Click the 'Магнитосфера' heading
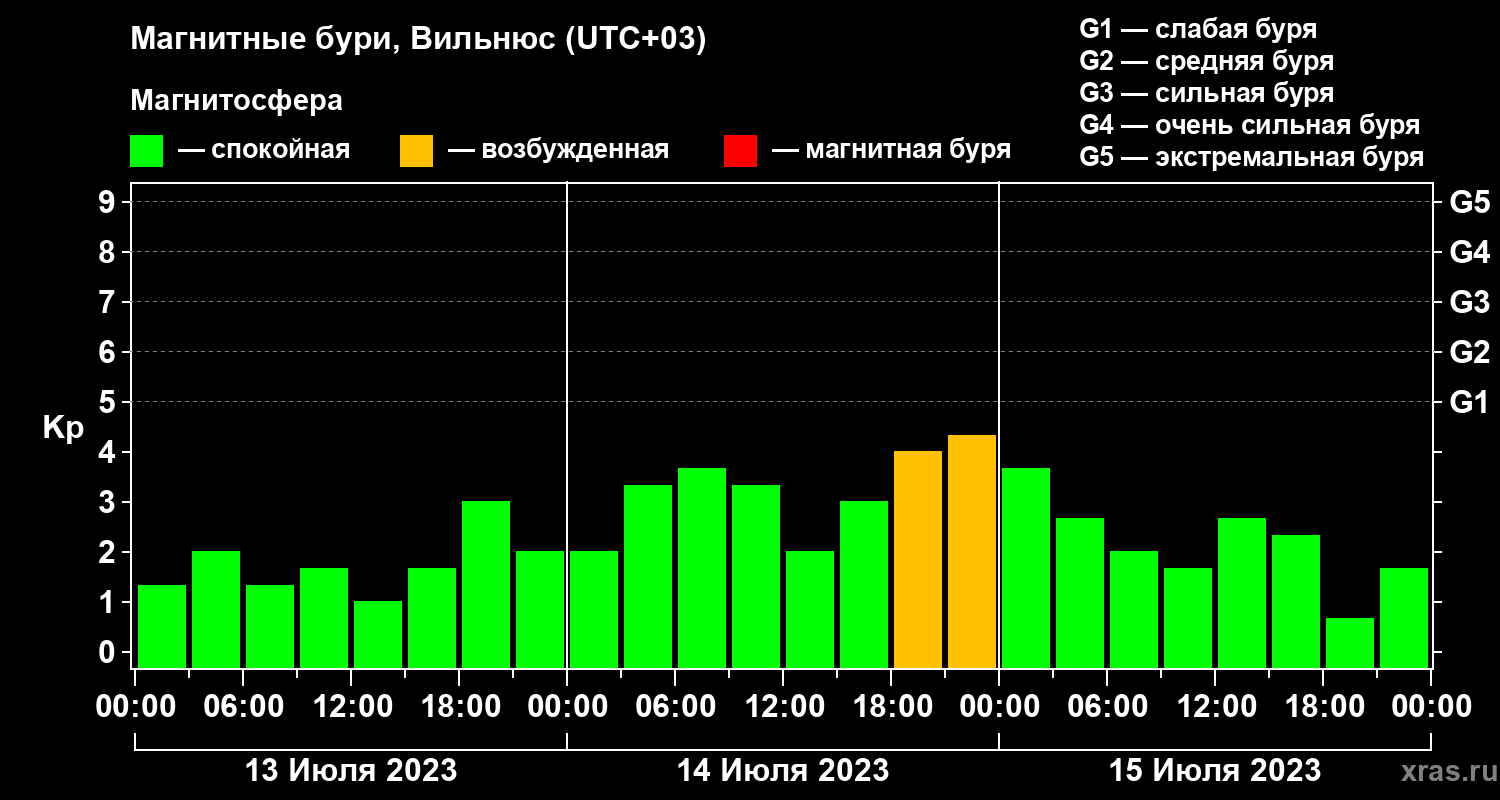The image size is (1500, 800). pos(237,101)
